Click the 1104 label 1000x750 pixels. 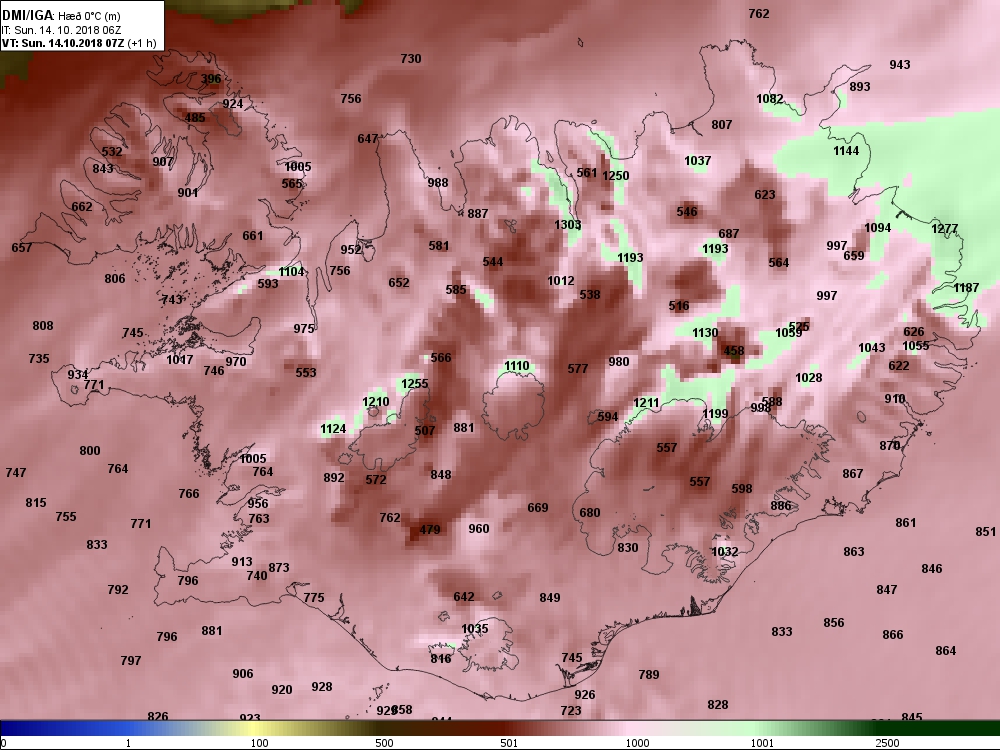pos(291,272)
